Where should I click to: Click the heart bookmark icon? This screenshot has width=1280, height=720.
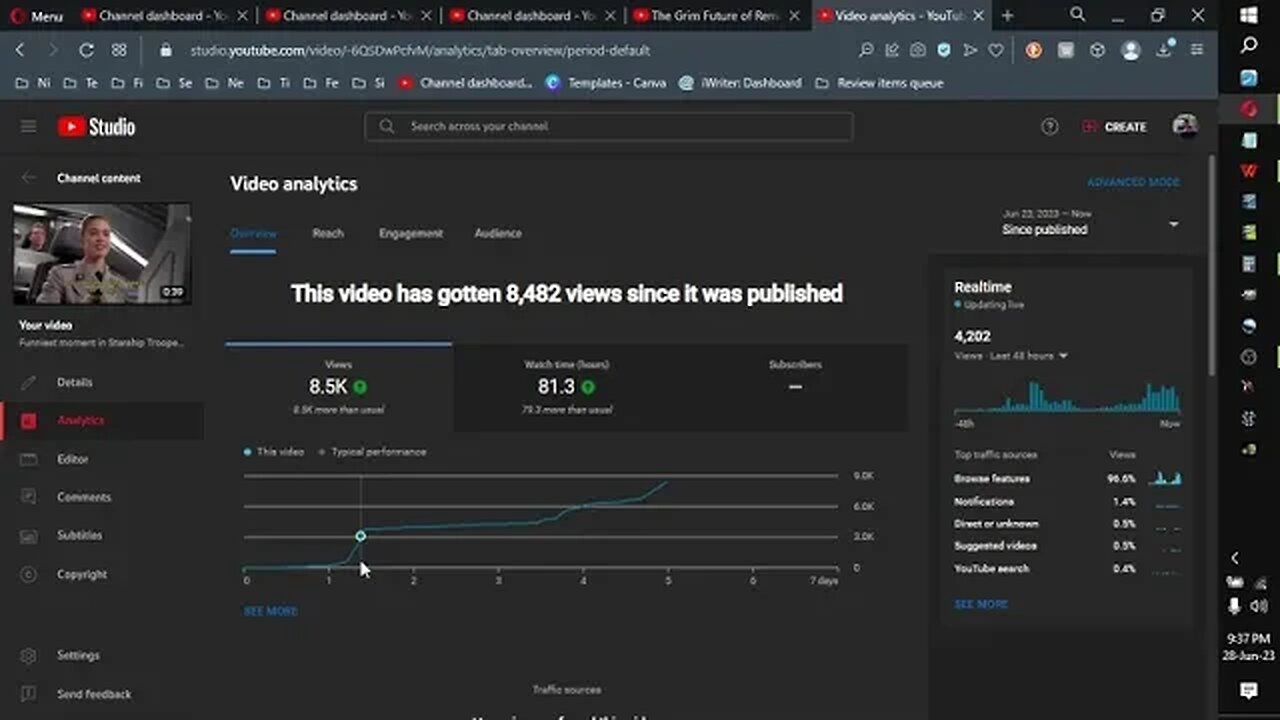point(996,50)
